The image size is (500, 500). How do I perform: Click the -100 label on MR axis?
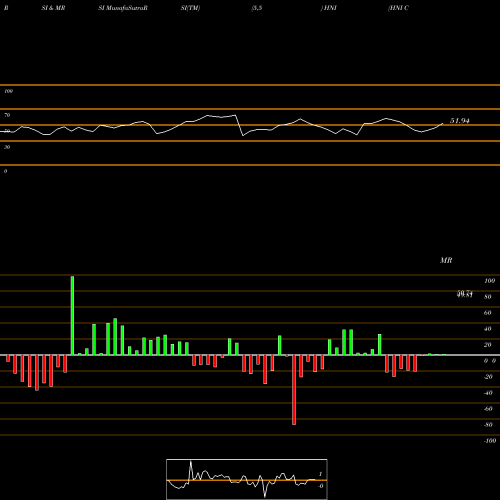tap(490, 441)
